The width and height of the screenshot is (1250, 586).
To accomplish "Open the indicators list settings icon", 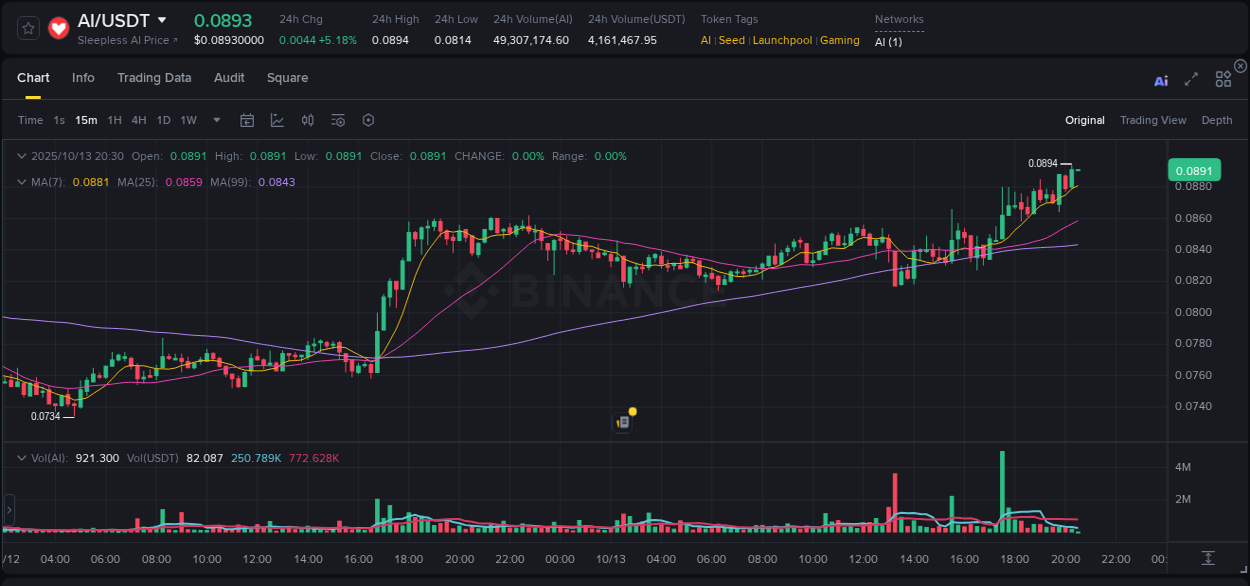I will [337, 120].
